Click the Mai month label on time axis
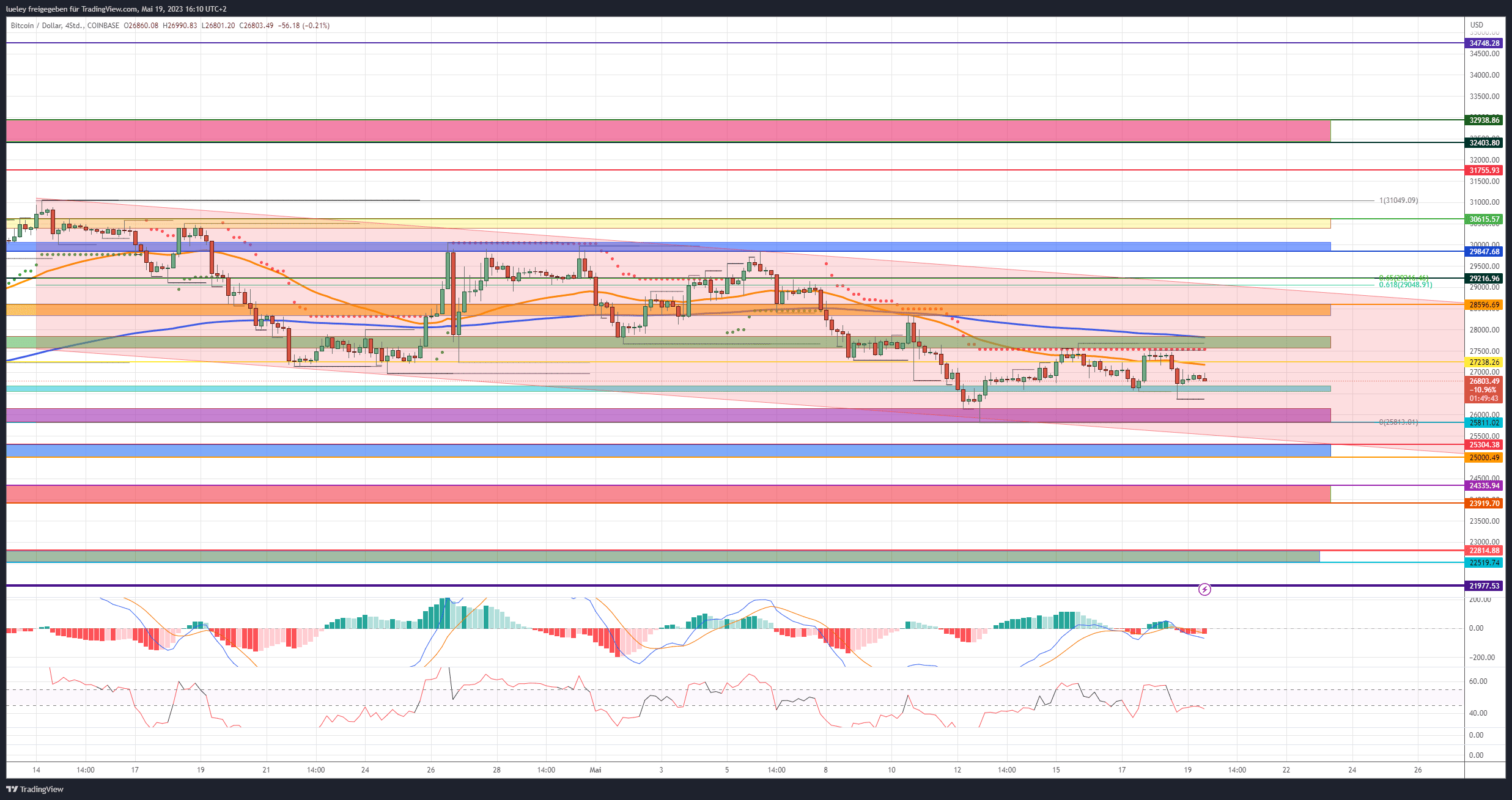 [596, 770]
